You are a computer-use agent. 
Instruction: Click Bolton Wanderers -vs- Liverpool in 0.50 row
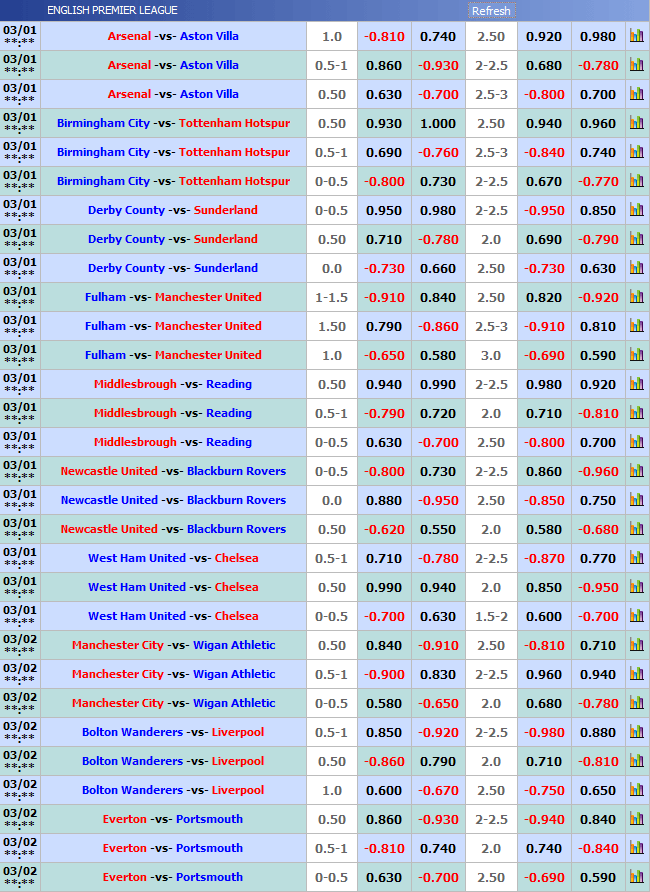(x=173, y=761)
